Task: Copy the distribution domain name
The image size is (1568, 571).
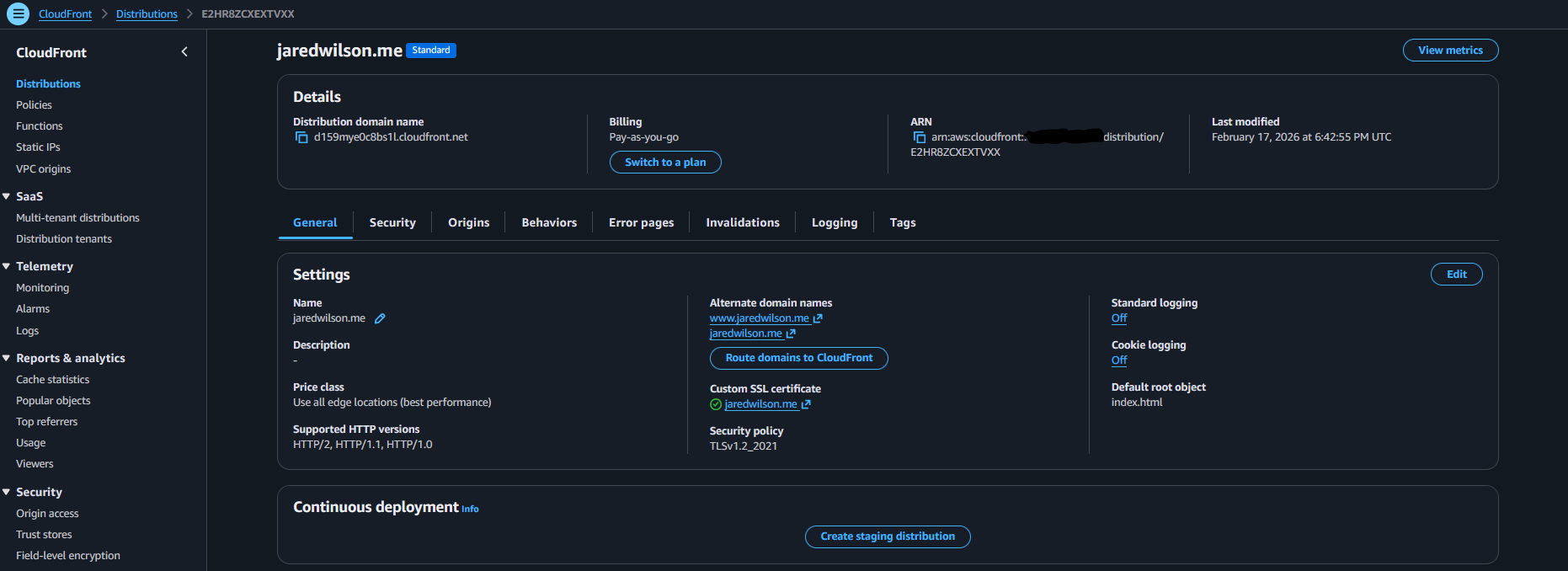Action: [301, 137]
